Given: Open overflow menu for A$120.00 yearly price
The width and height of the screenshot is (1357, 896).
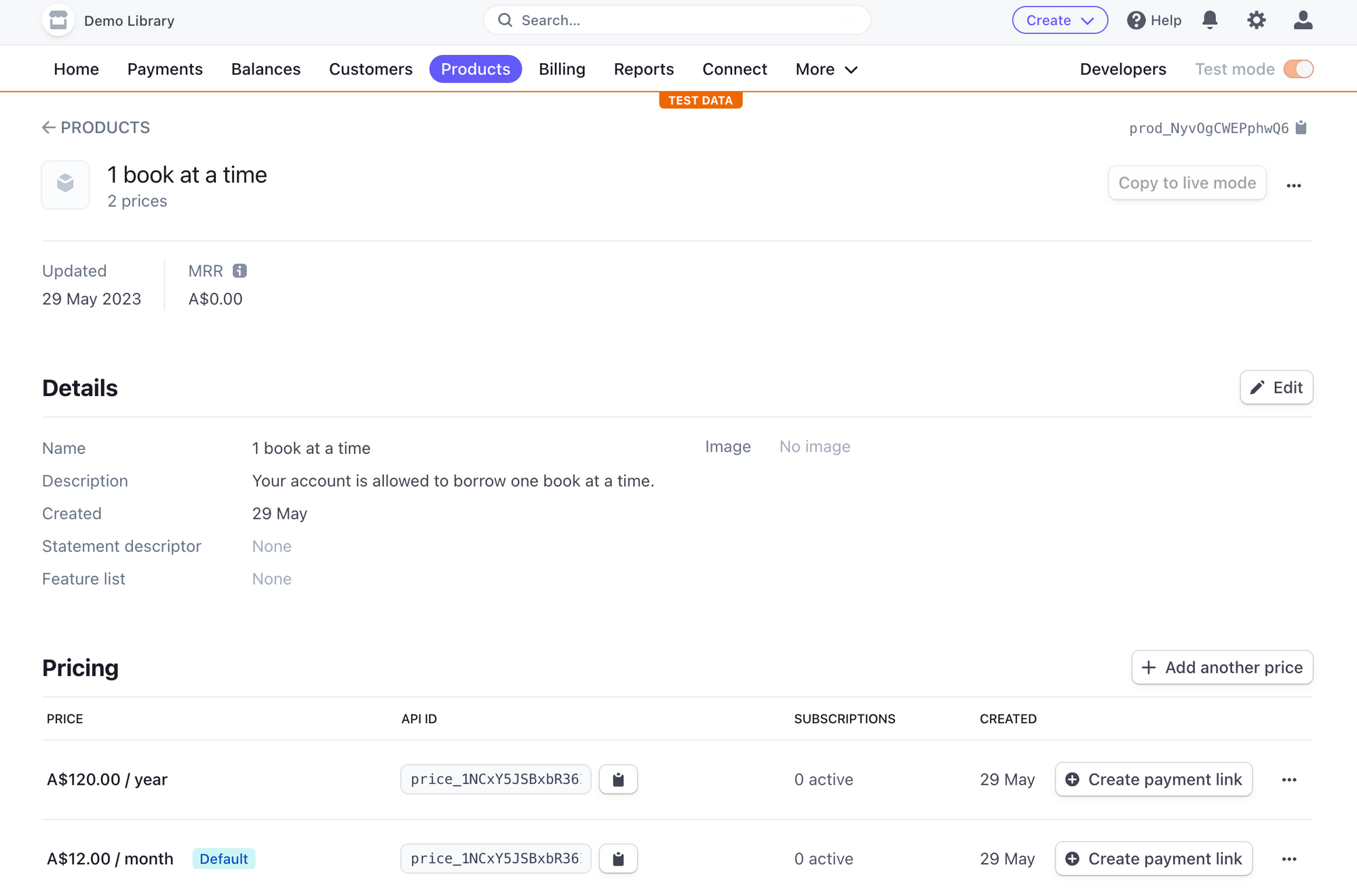Looking at the screenshot, I should pos(1289,779).
